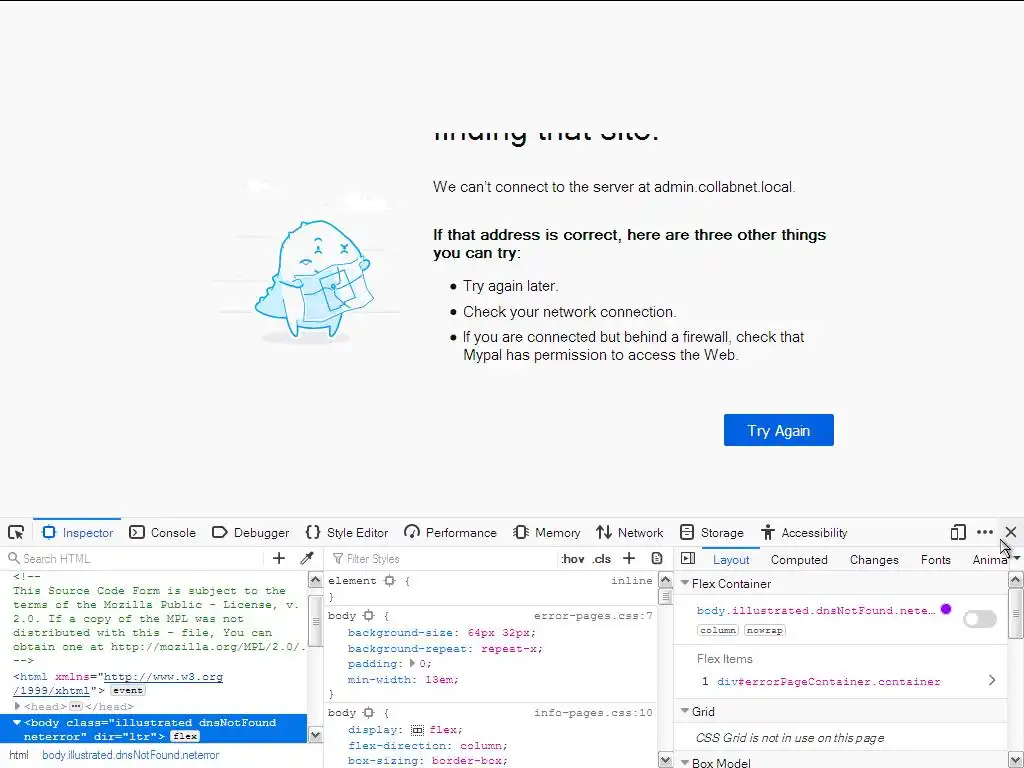Image resolution: width=1024 pixels, height=768 pixels.
Task: Collapse the body element node
Action: pyautogui.click(x=18, y=722)
